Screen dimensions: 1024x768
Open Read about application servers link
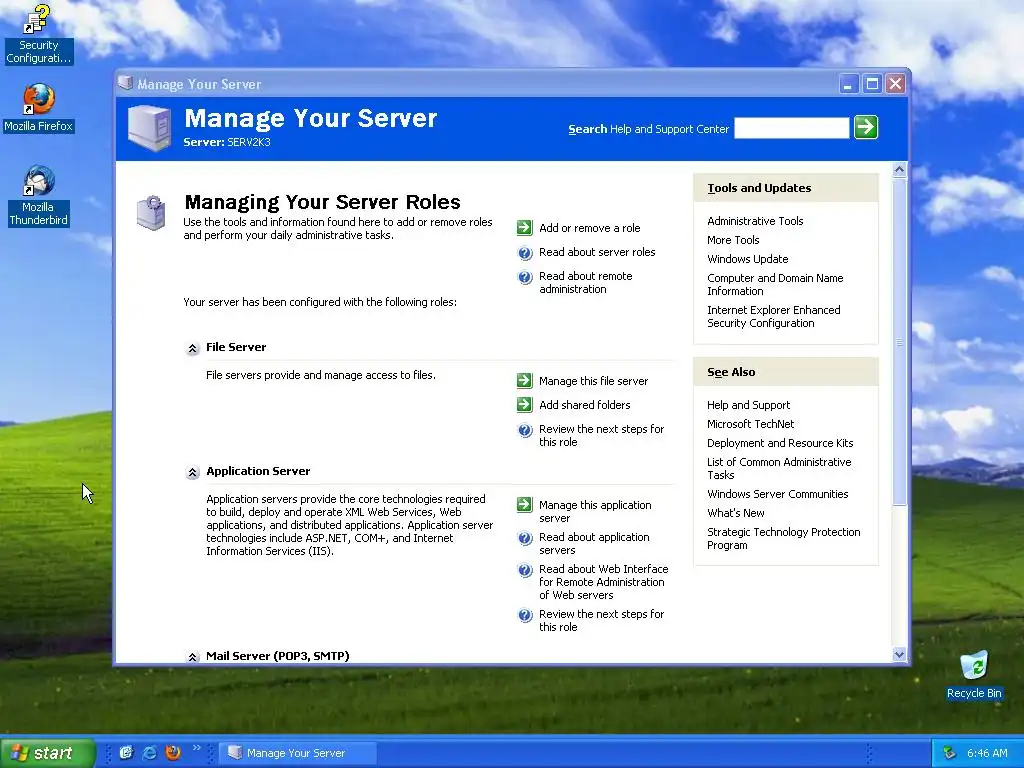(x=594, y=543)
